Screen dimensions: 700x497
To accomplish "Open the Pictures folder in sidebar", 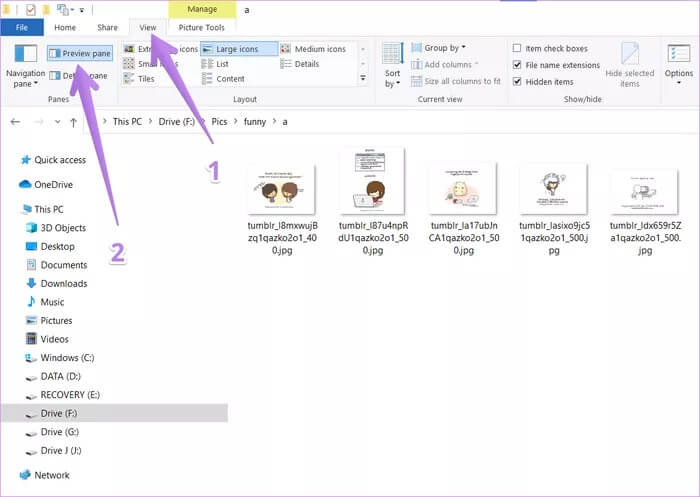I will click(x=49, y=321).
